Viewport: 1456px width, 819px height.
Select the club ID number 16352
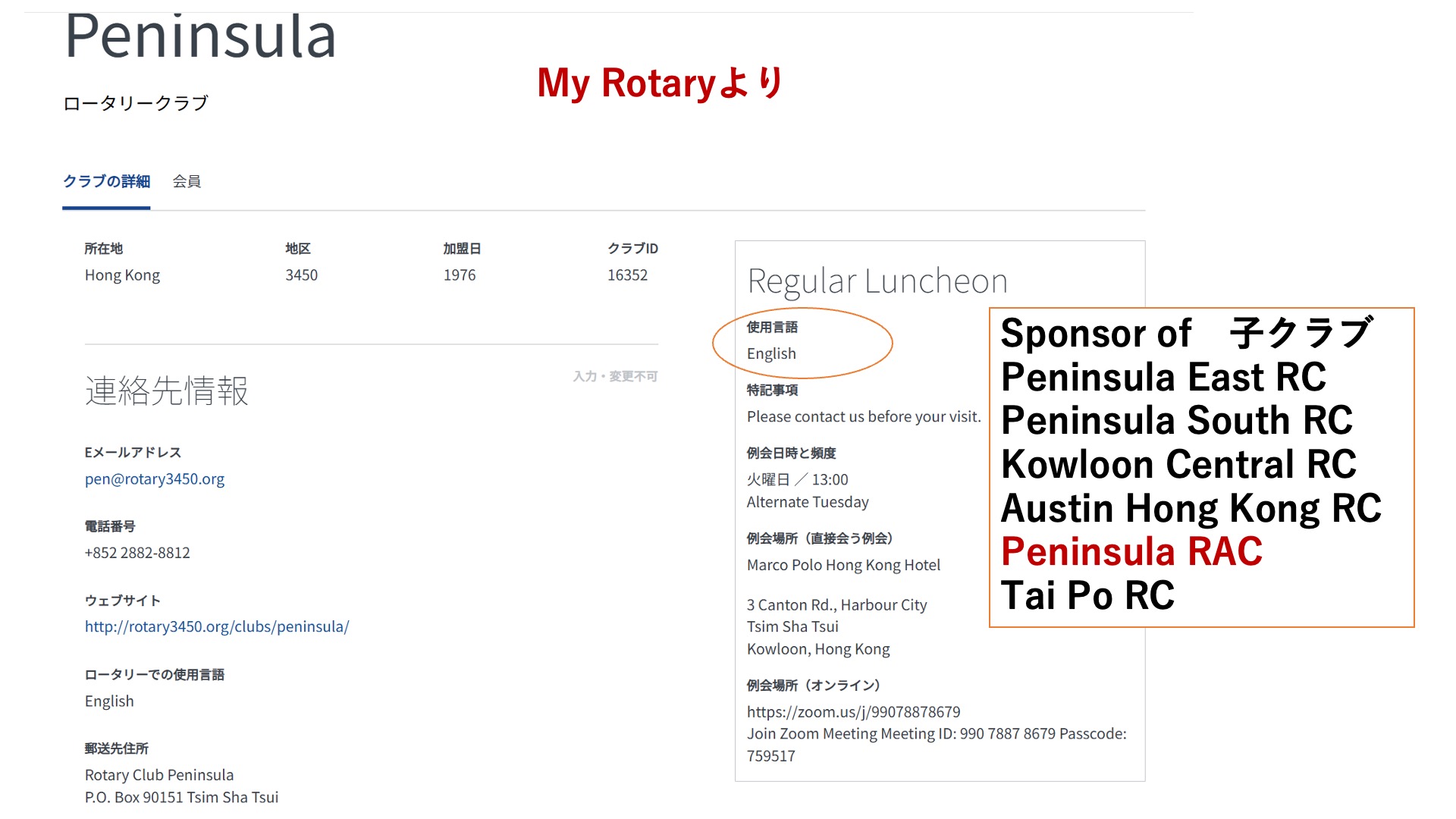click(627, 275)
